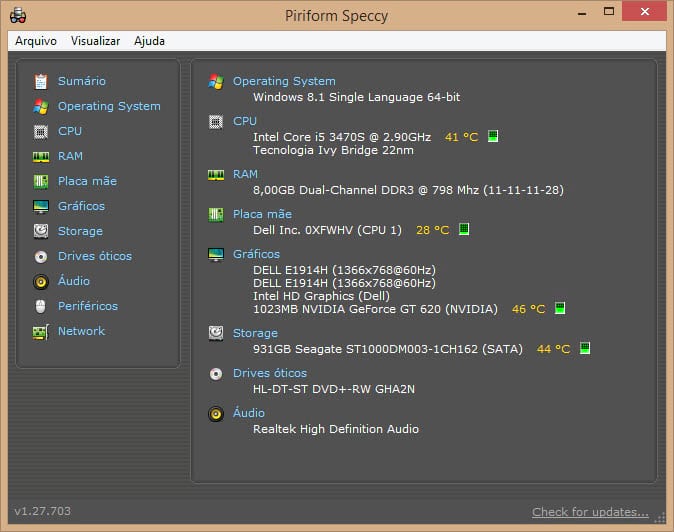Click the disk temperature indicator near 44 °C
The width and height of the screenshot is (674, 532).
tap(585, 348)
